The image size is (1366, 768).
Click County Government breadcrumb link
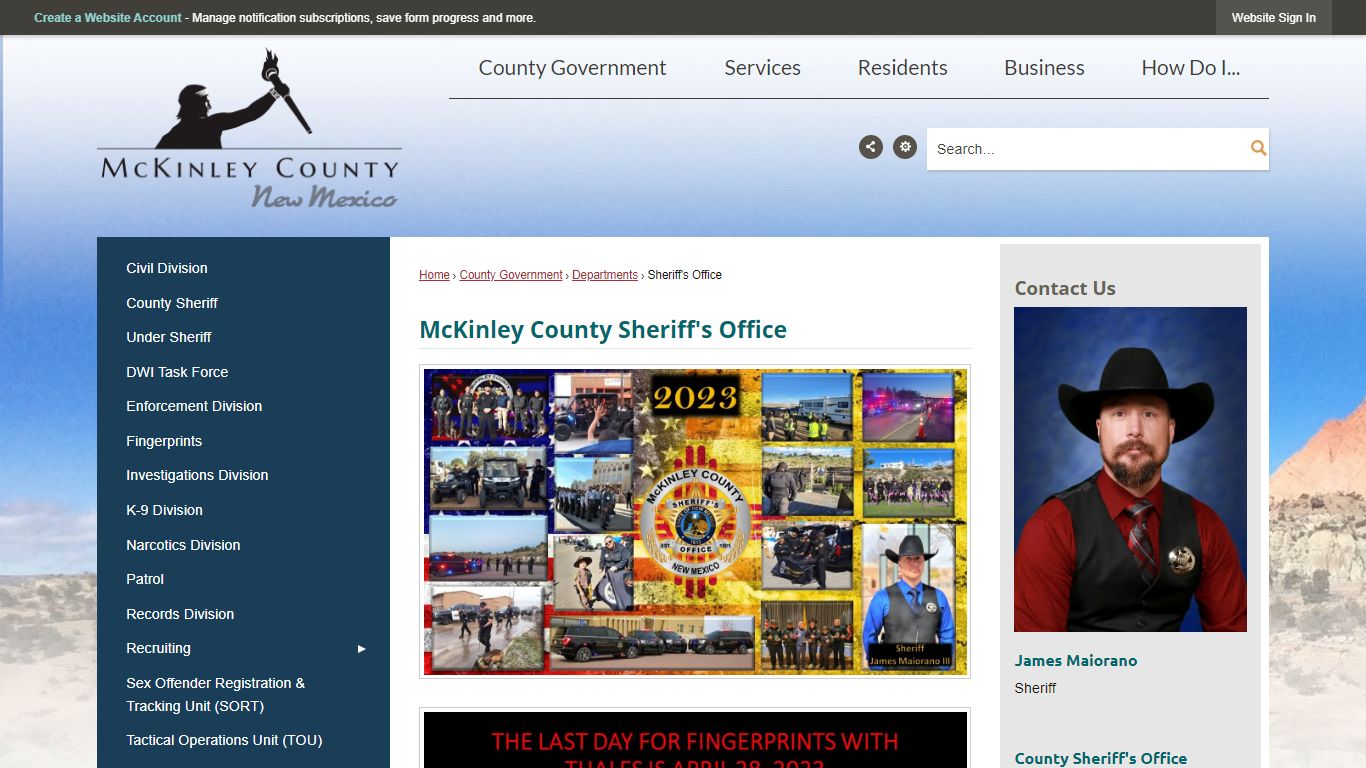pos(511,275)
